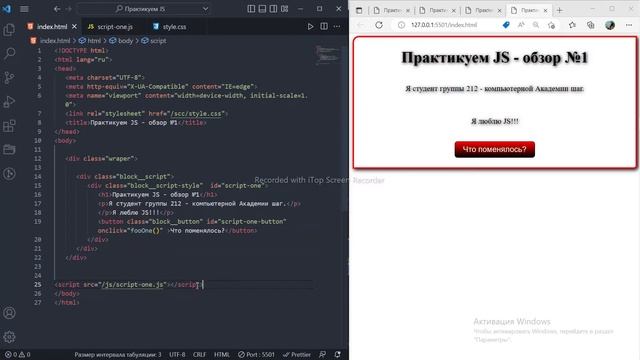Toggle Secondary Side Bar visibility

[x=273, y=9]
